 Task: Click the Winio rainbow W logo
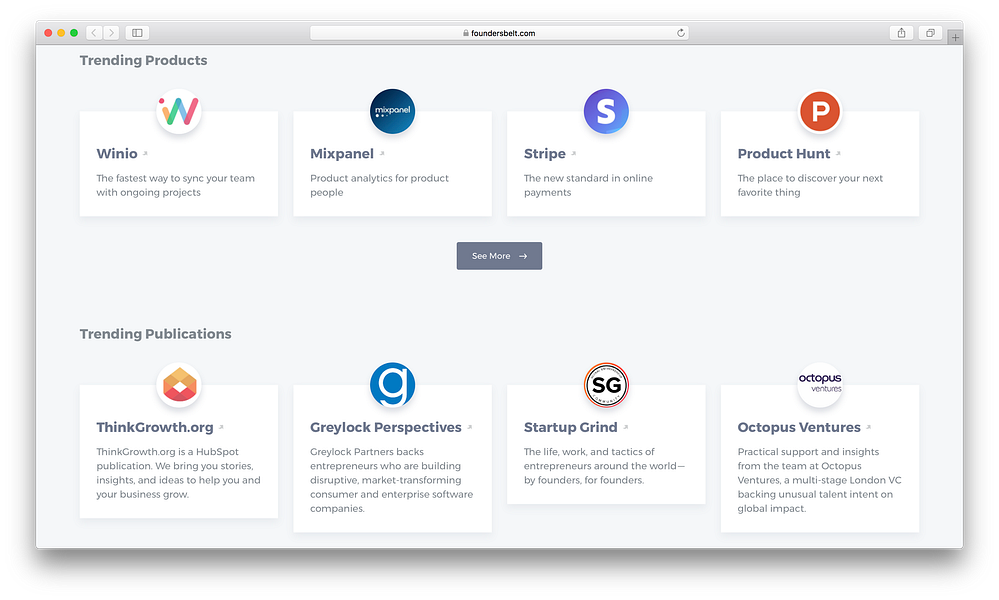pyautogui.click(x=179, y=111)
